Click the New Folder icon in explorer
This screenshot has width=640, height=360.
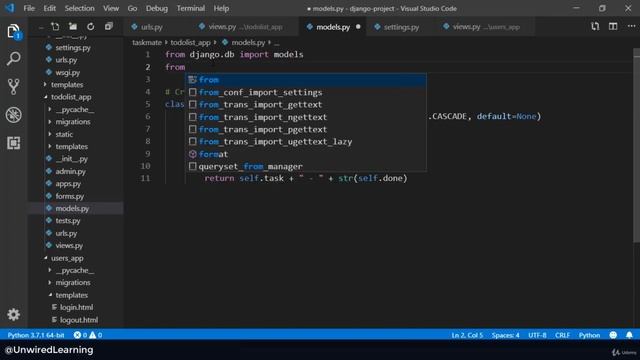click(x=73, y=27)
